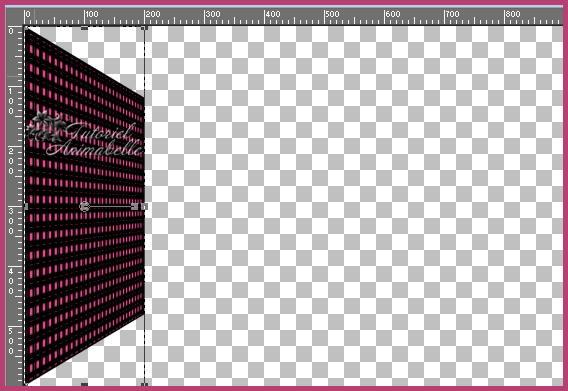Click the 400 mark on horizontal ruler

pyautogui.click(x=272, y=14)
